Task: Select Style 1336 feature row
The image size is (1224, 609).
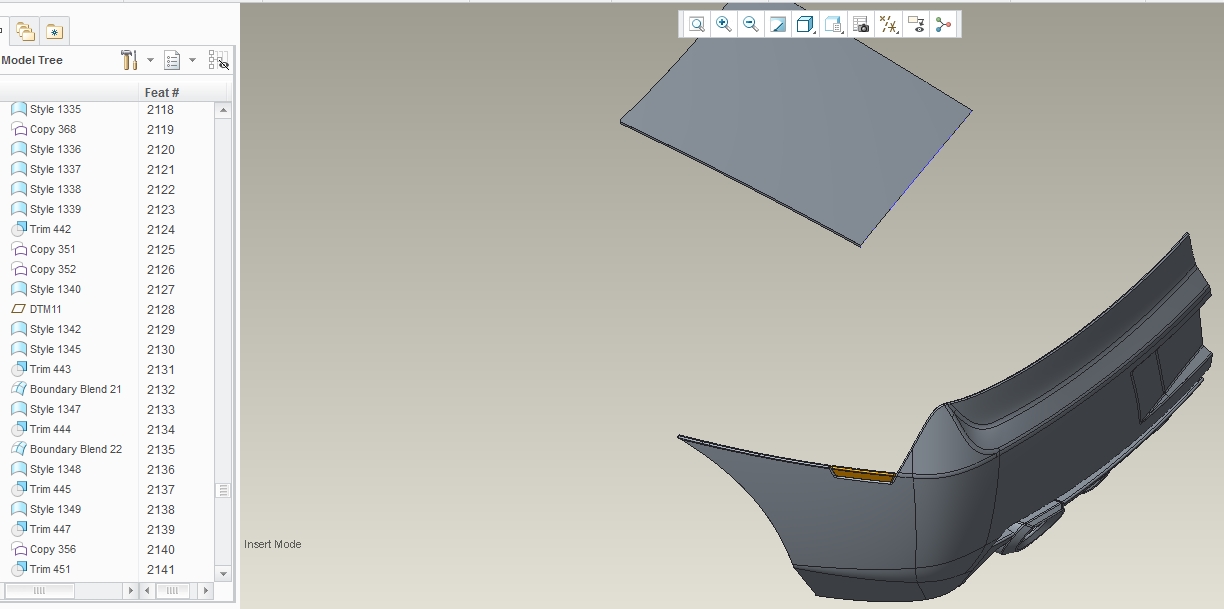Action: (x=55, y=149)
